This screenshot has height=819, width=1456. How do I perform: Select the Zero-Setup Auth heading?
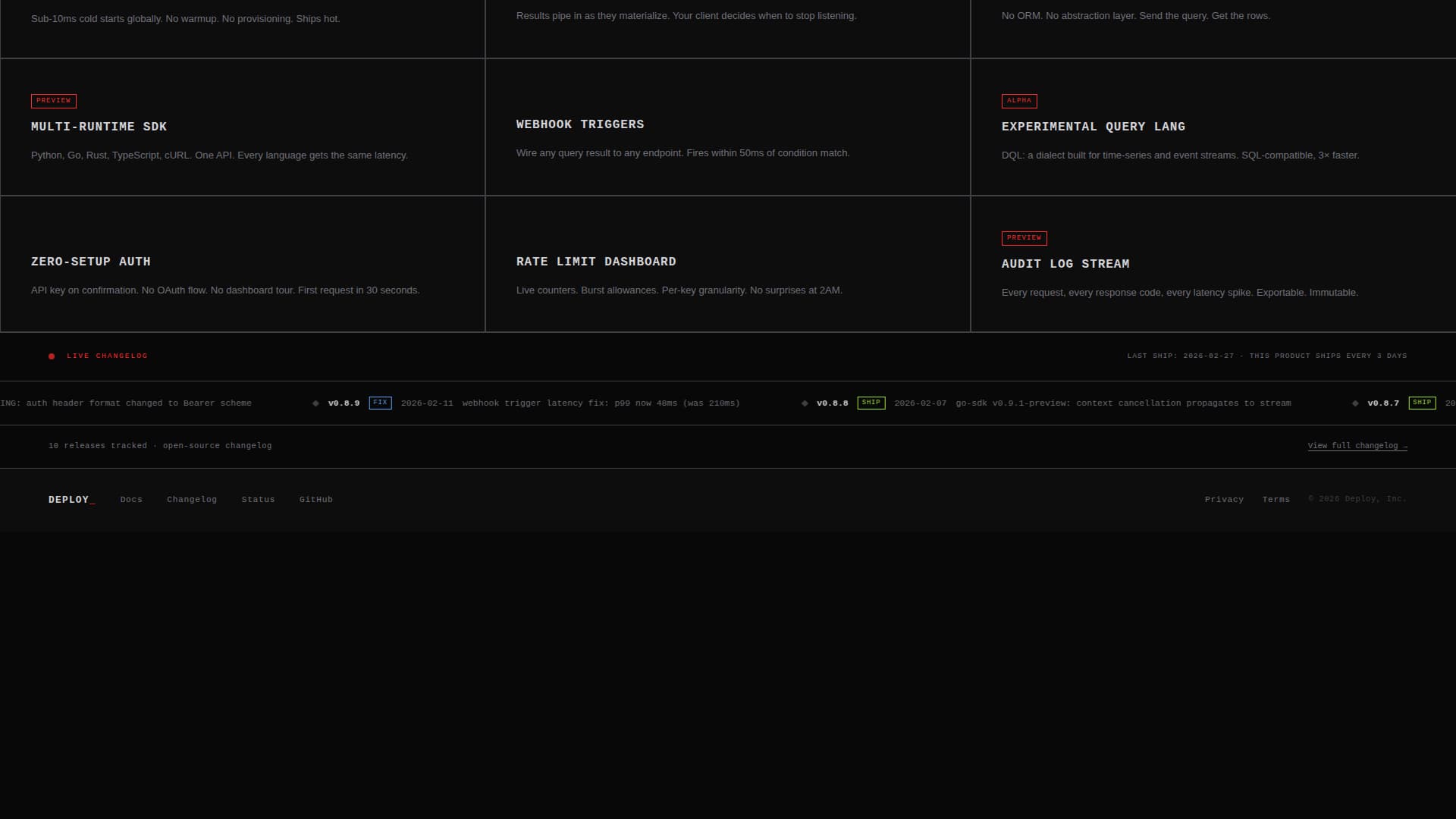coord(90,262)
